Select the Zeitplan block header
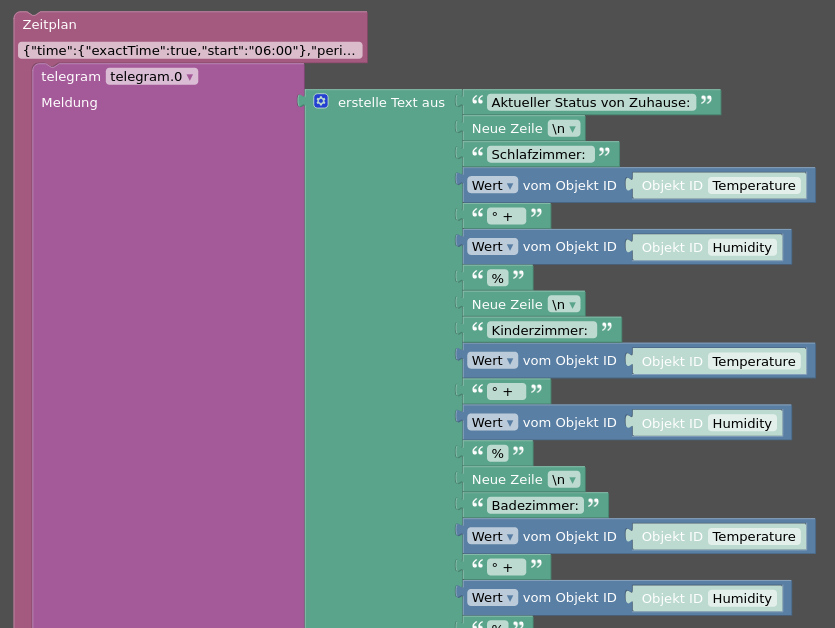 (50, 25)
